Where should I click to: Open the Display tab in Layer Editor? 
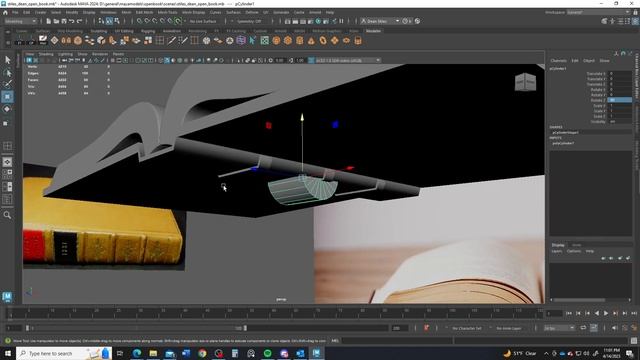coord(558,245)
